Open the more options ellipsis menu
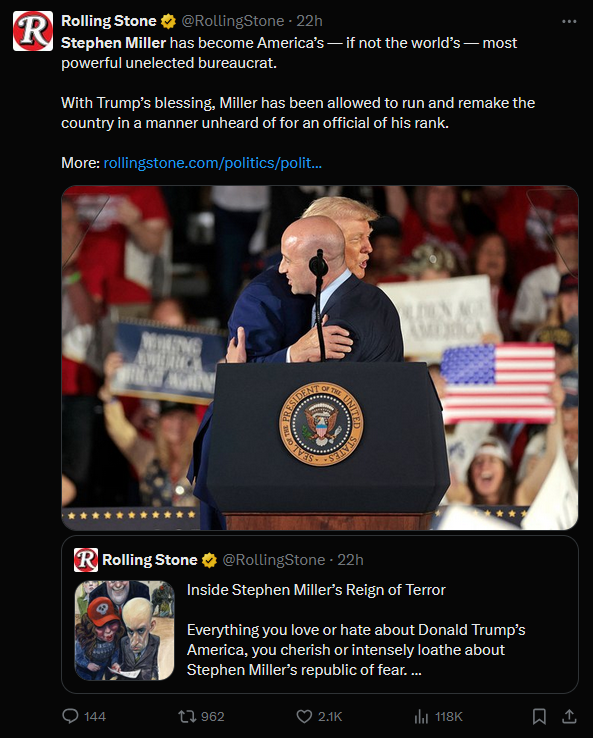 pos(569,21)
